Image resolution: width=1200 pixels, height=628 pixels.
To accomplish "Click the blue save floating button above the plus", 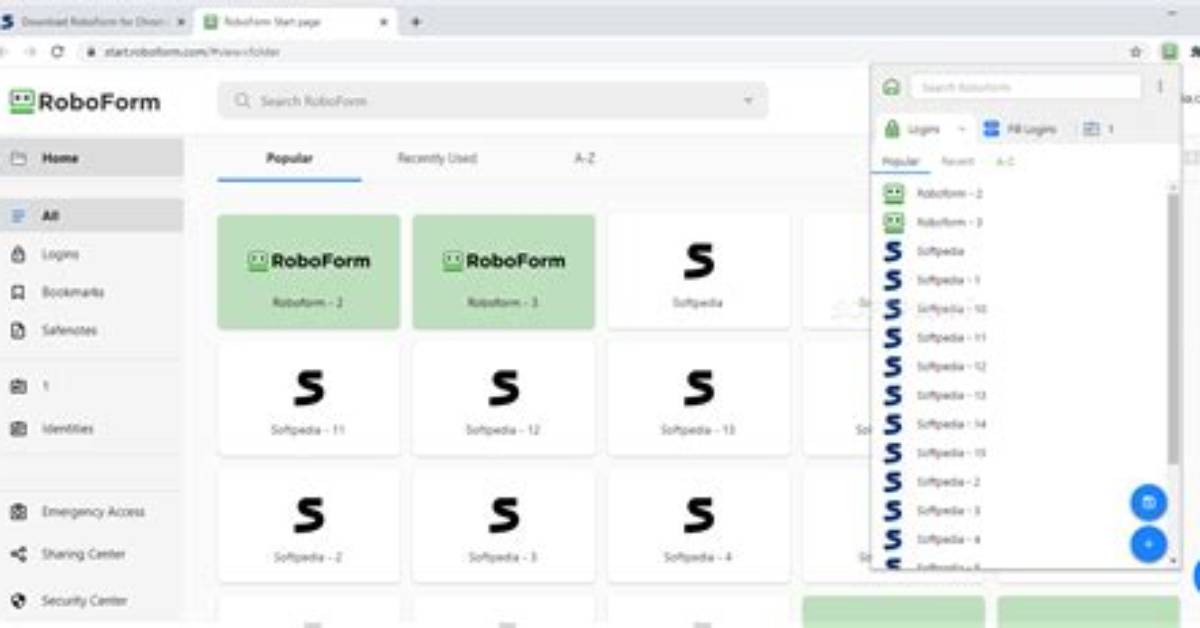I will (x=1148, y=502).
